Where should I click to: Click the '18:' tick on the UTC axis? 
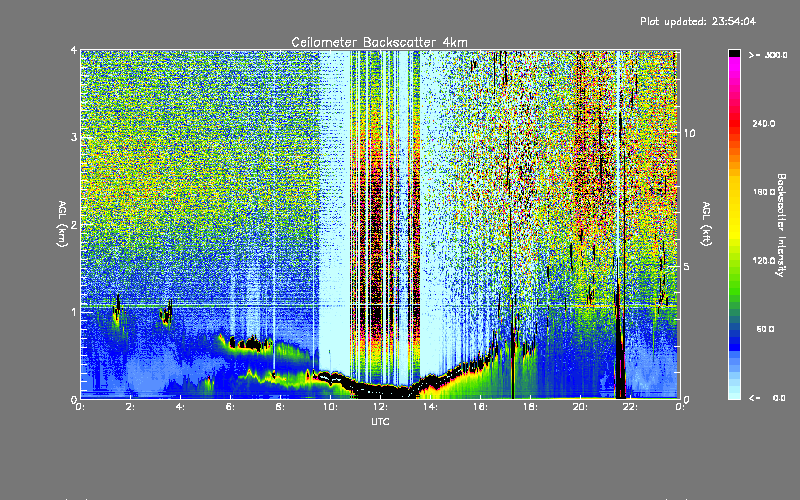point(530,407)
